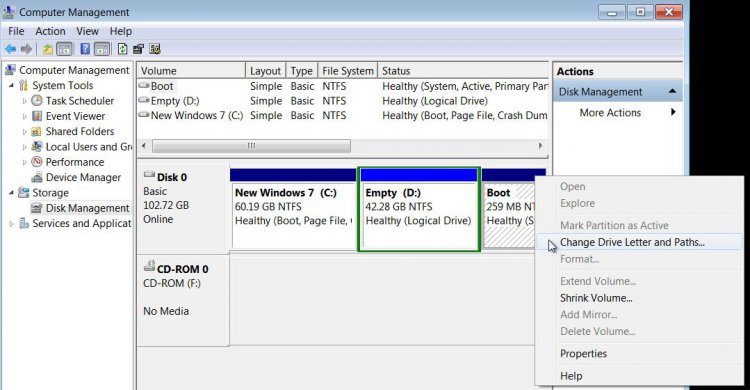This screenshot has height=390, width=750.
Task: Click the Performance icon in tree
Action: pyautogui.click(x=37, y=162)
